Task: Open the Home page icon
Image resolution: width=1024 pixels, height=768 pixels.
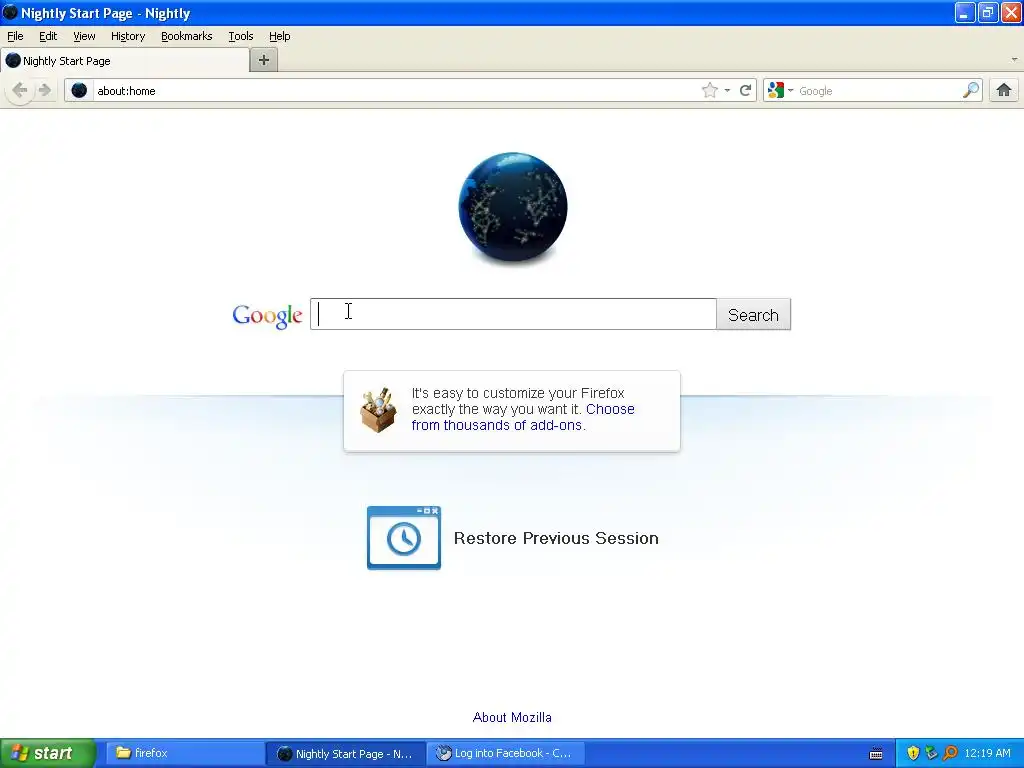Action: pos(1004,90)
